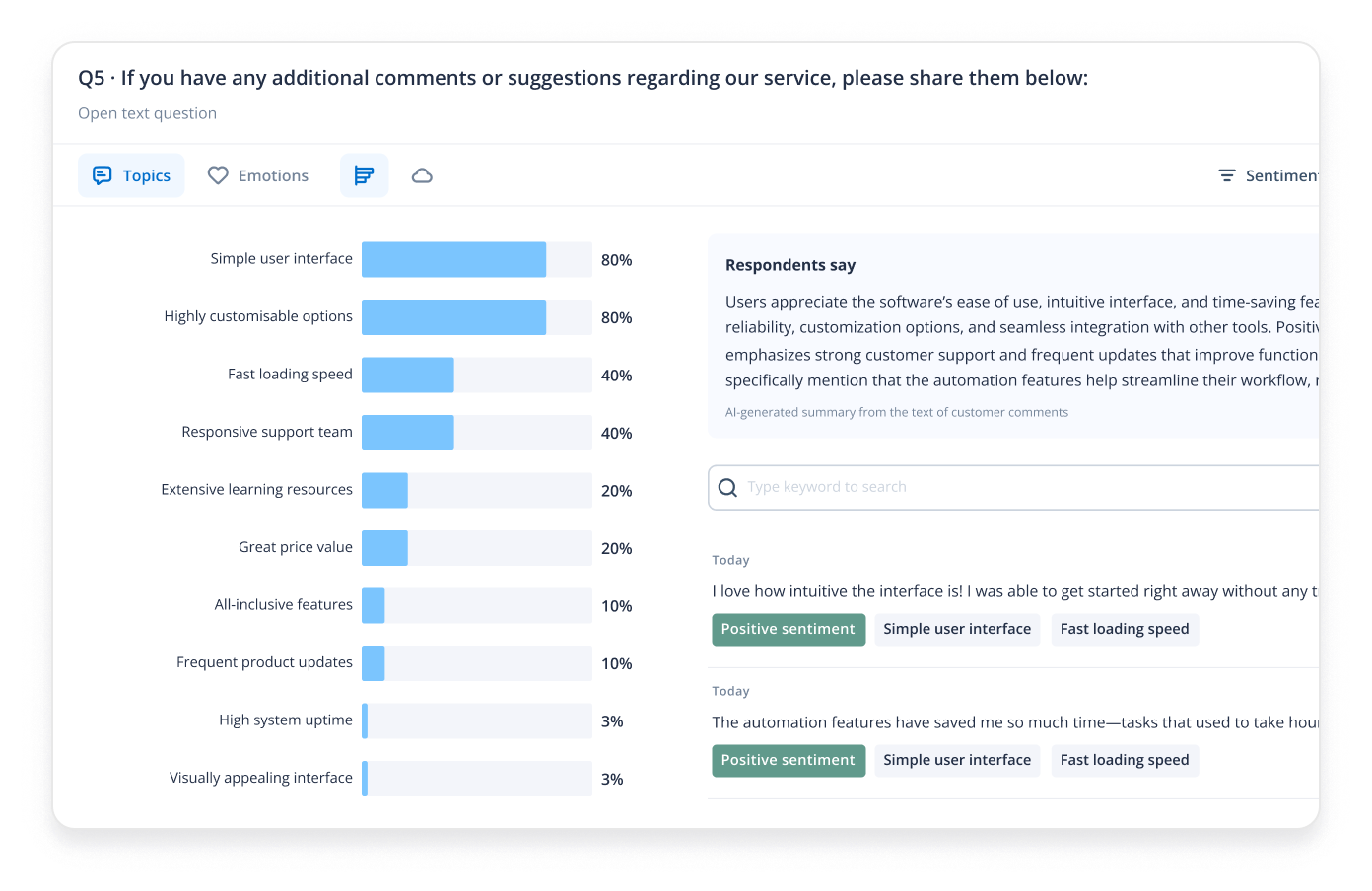Click the Topics speech bubble icon

(102, 175)
